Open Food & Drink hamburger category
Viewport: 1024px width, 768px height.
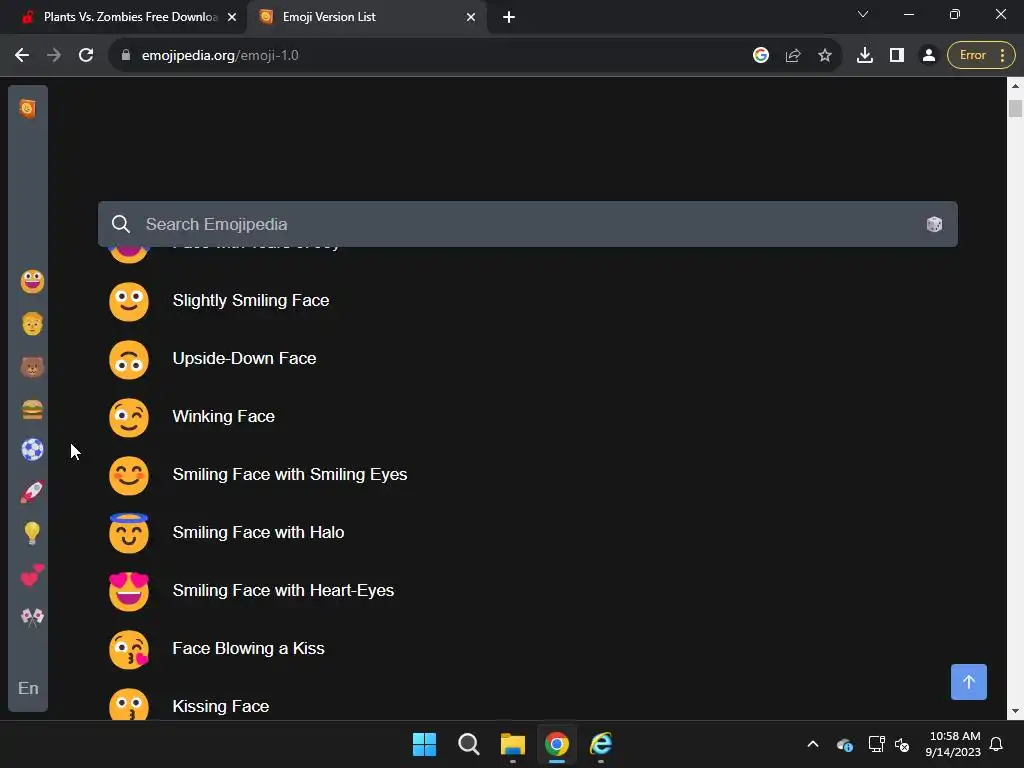pyautogui.click(x=32, y=409)
